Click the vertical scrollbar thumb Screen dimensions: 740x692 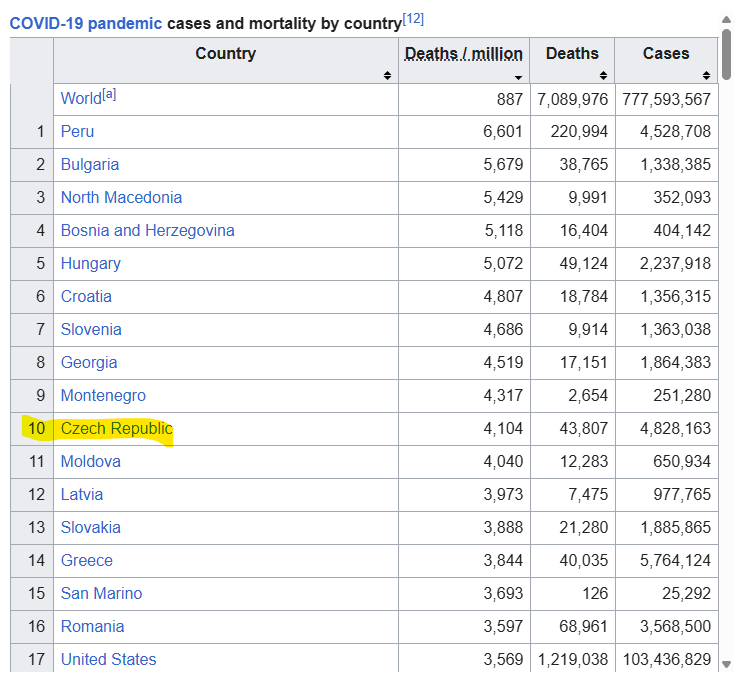pyautogui.click(x=726, y=54)
